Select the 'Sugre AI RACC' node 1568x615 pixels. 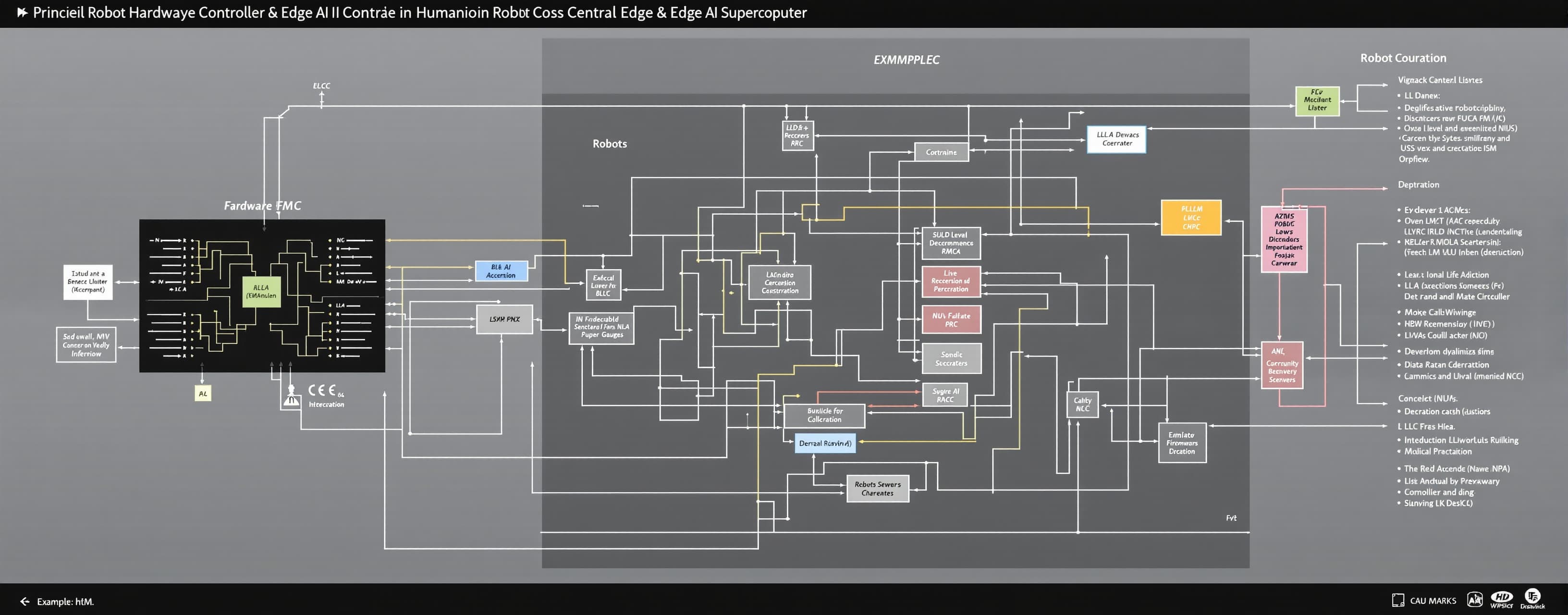945,395
